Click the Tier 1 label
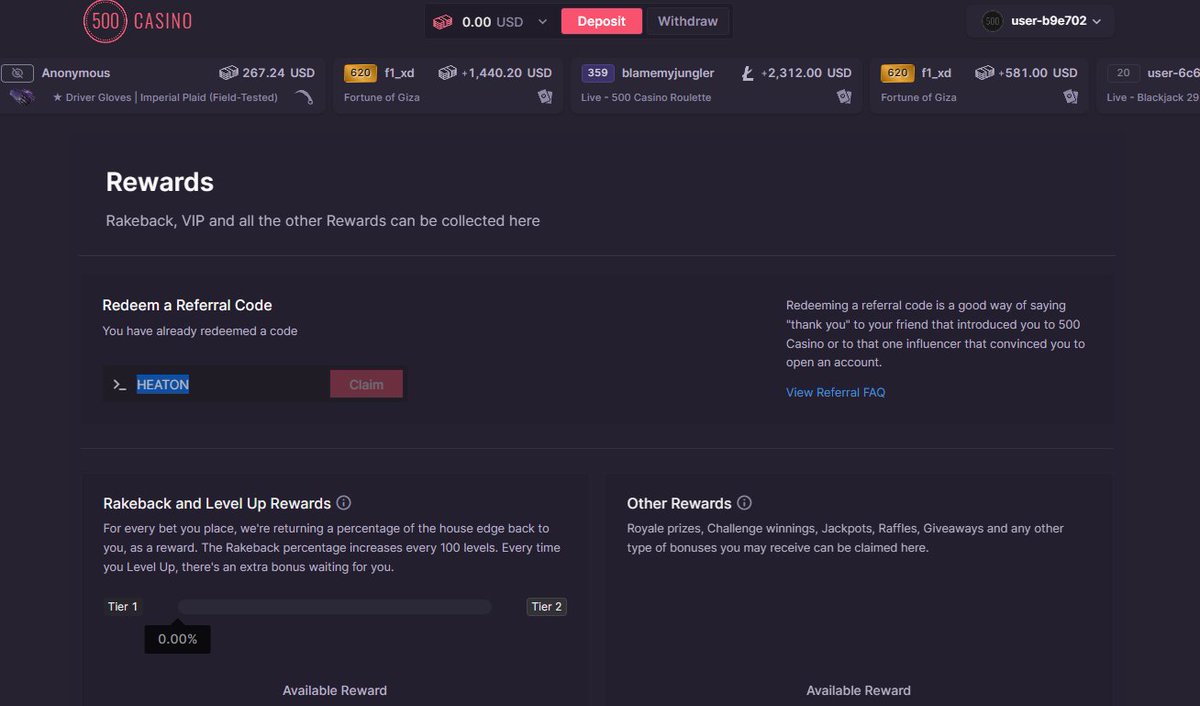Image resolution: width=1200 pixels, height=706 pixels. point(123,607)
